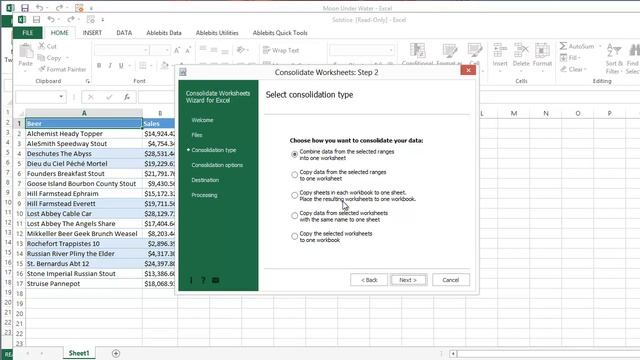Screen dimensions: 640x360
Task: Click the Insert cells icon
Action: pyautogui.click(x=500, y=50)
